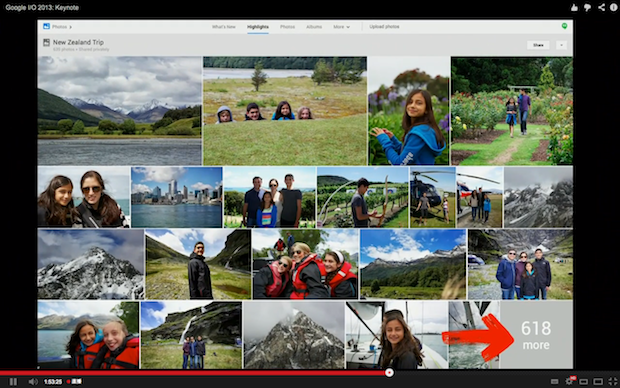
Task: Click the 1:53:25 elapsed time readout
Action: 53,382
